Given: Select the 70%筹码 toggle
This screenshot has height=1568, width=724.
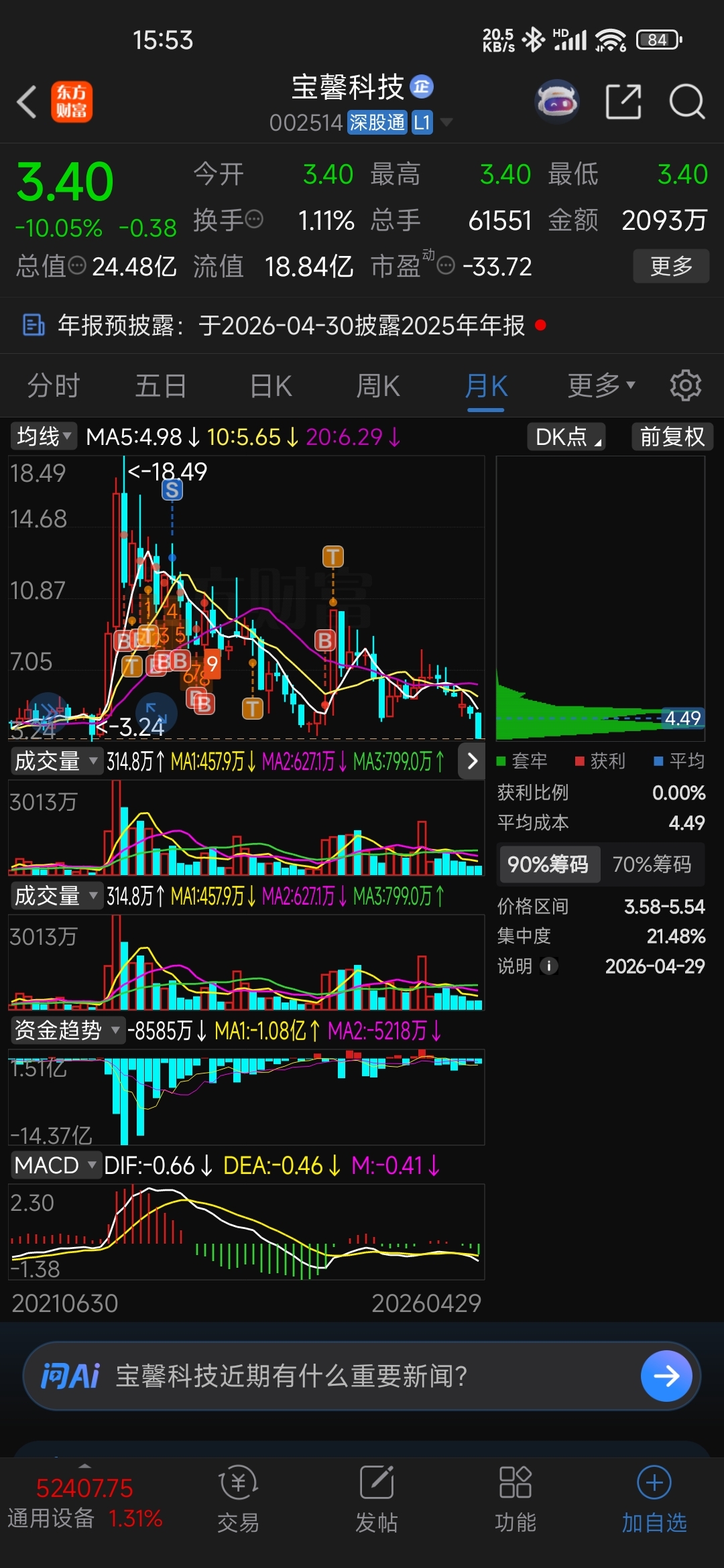Looking at the screenshot, I should click(x=652, y=864).
